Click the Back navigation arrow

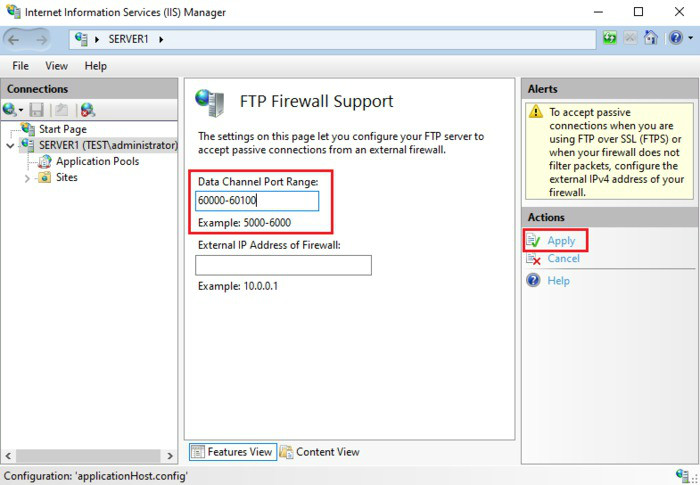click(15, 39)
